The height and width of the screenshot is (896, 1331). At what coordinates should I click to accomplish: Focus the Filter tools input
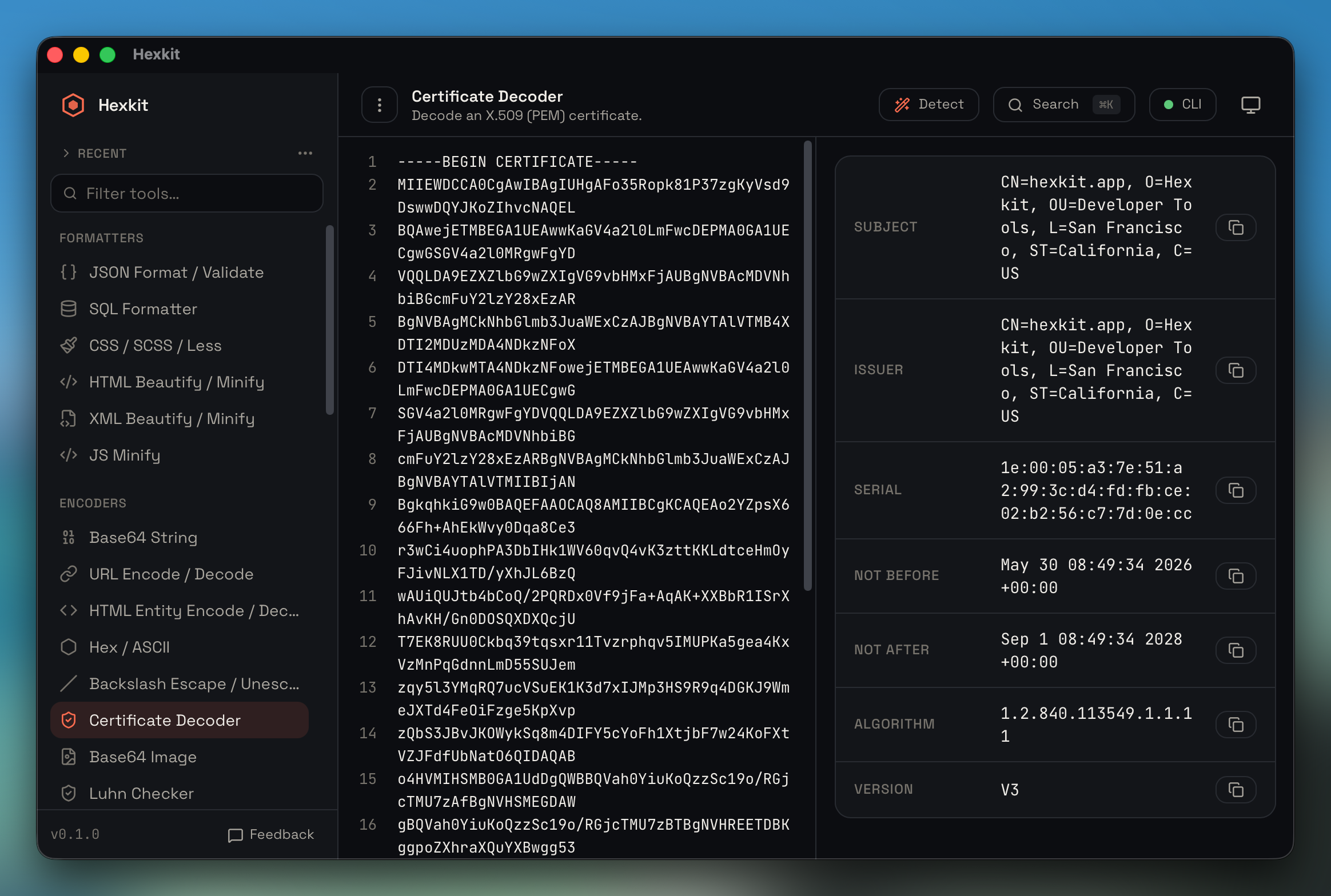[187, 193]
